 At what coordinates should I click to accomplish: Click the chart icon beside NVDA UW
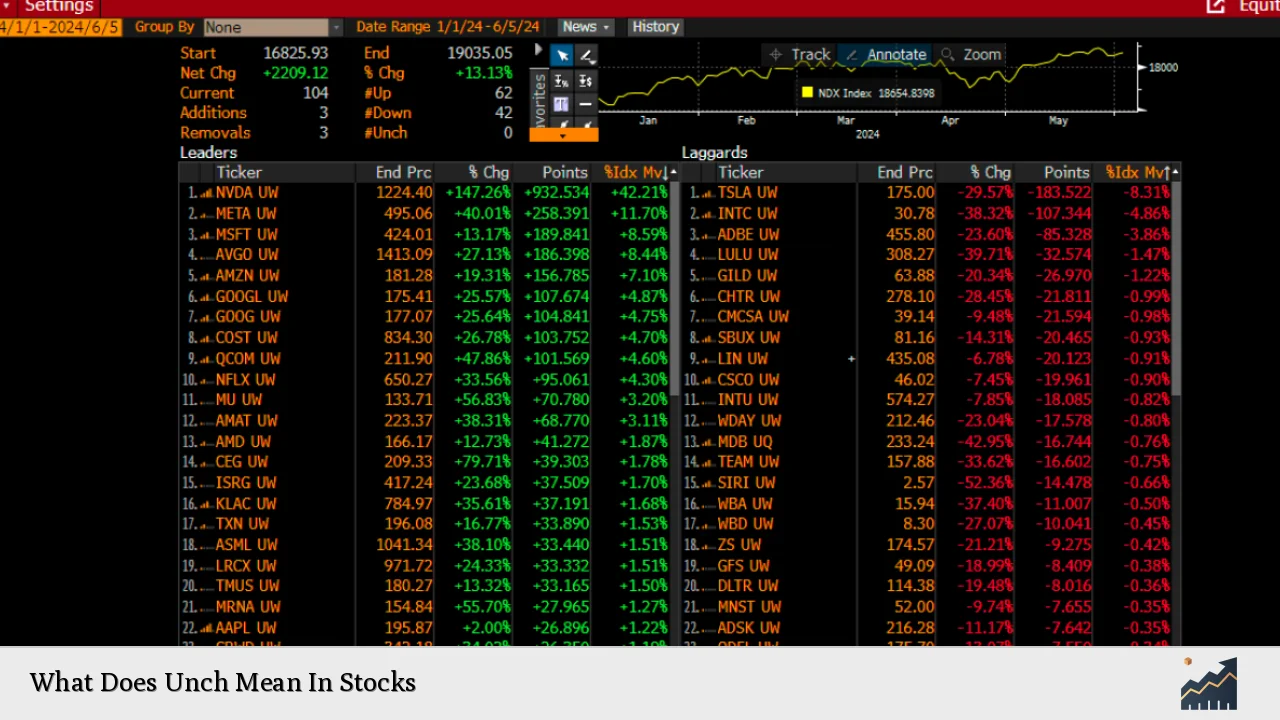pos(206,193)
